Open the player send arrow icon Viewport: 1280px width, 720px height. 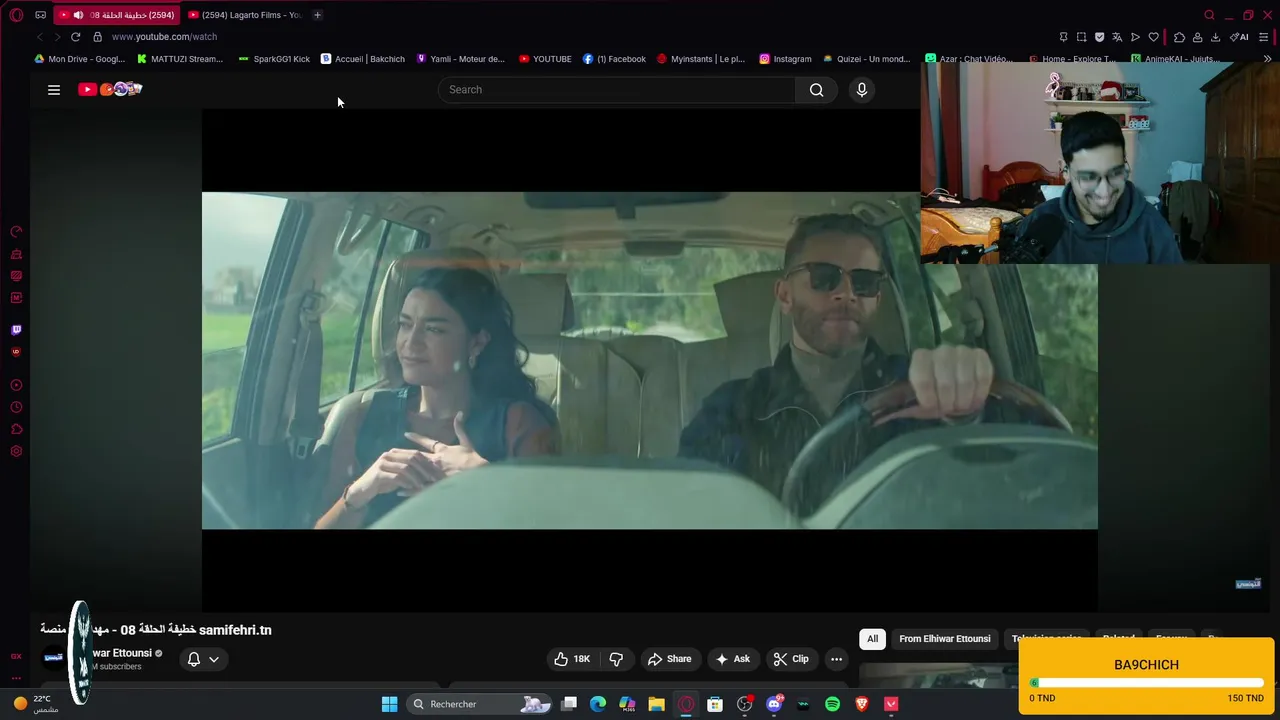coord(1135,37)
